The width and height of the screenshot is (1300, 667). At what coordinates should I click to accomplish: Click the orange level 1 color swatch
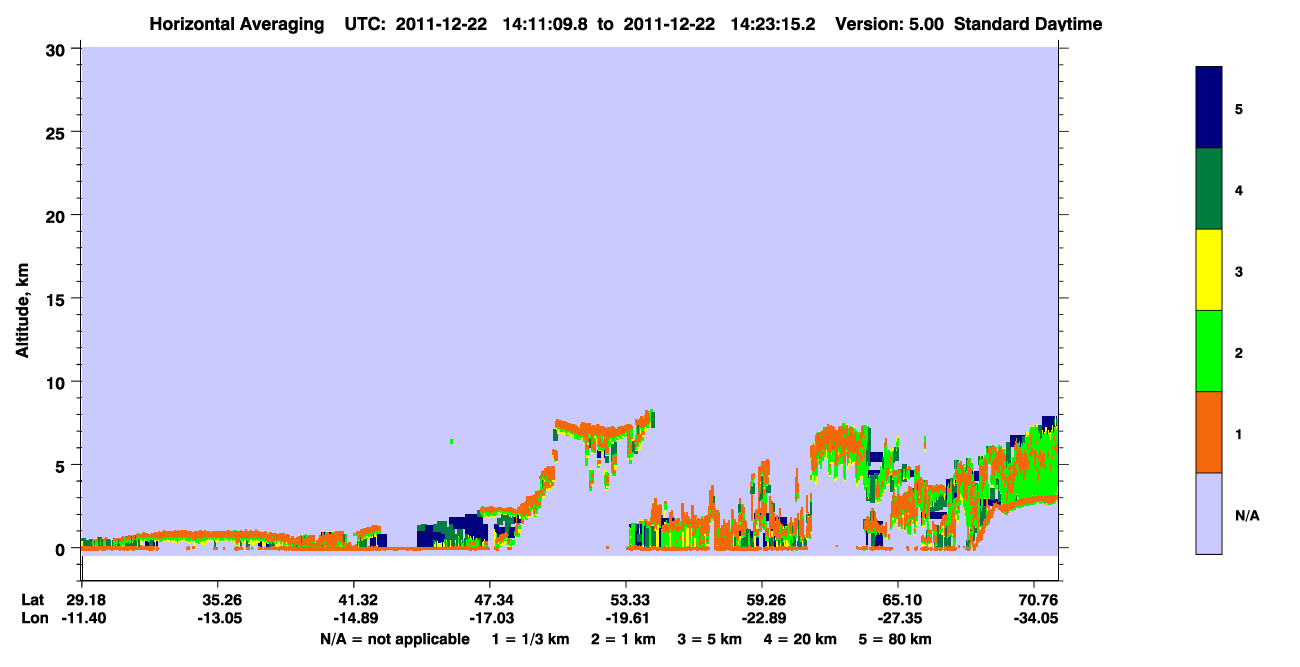point(1209,432)
